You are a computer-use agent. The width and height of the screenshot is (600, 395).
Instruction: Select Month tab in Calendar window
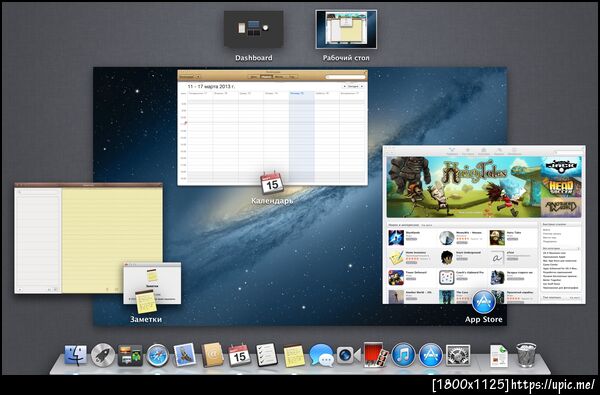point(279,77)
